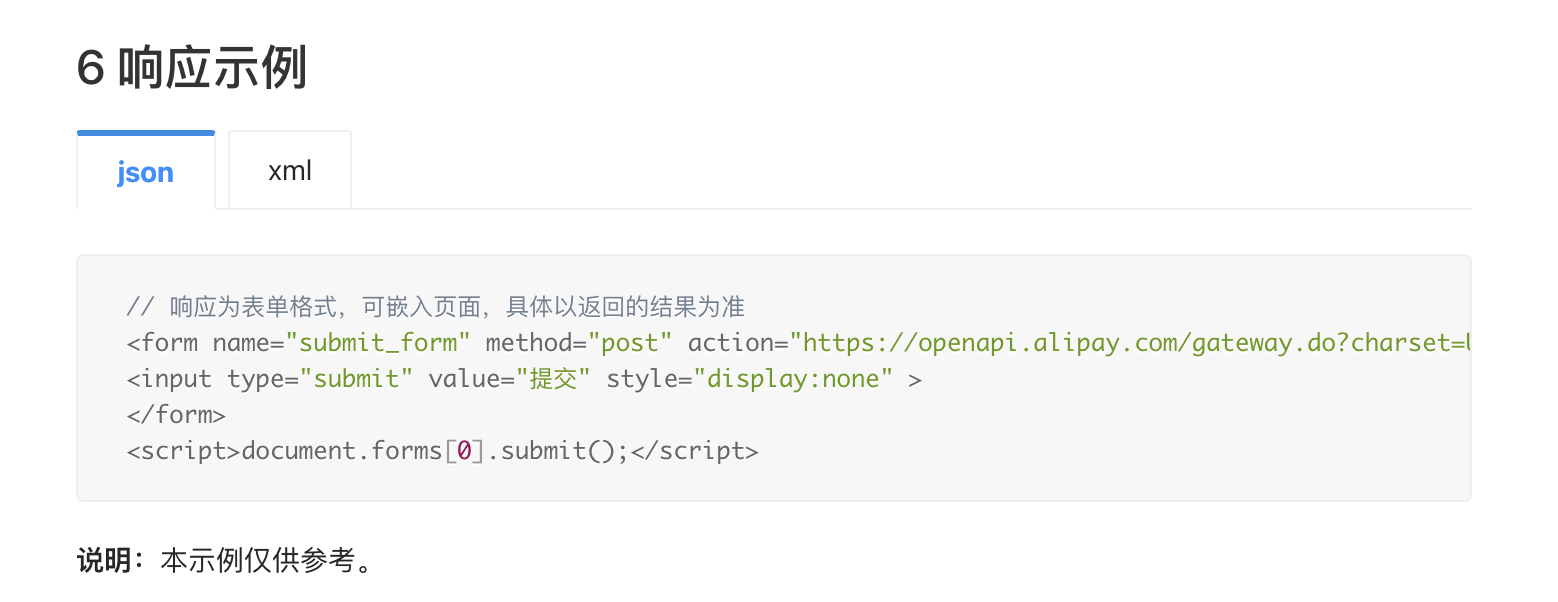
Task: Click the heading "6 响应示例"
Action: click(x=192, y=69)
